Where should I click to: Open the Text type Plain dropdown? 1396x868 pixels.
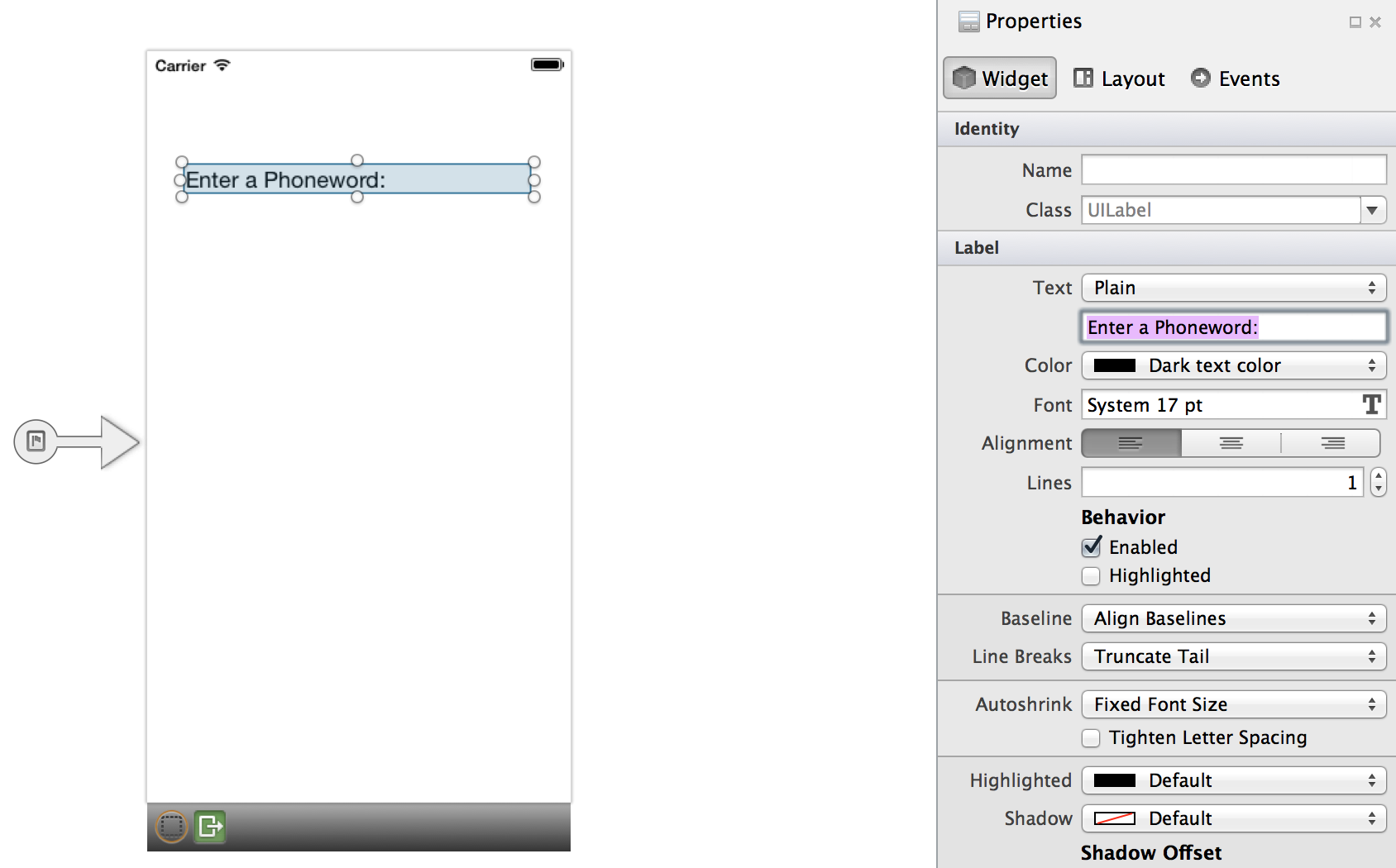(x=1233, y=288)
